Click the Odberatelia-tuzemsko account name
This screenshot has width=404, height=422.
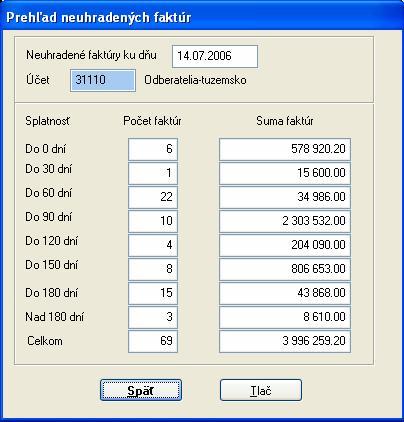pyautogui.click(x=195, y=80)
